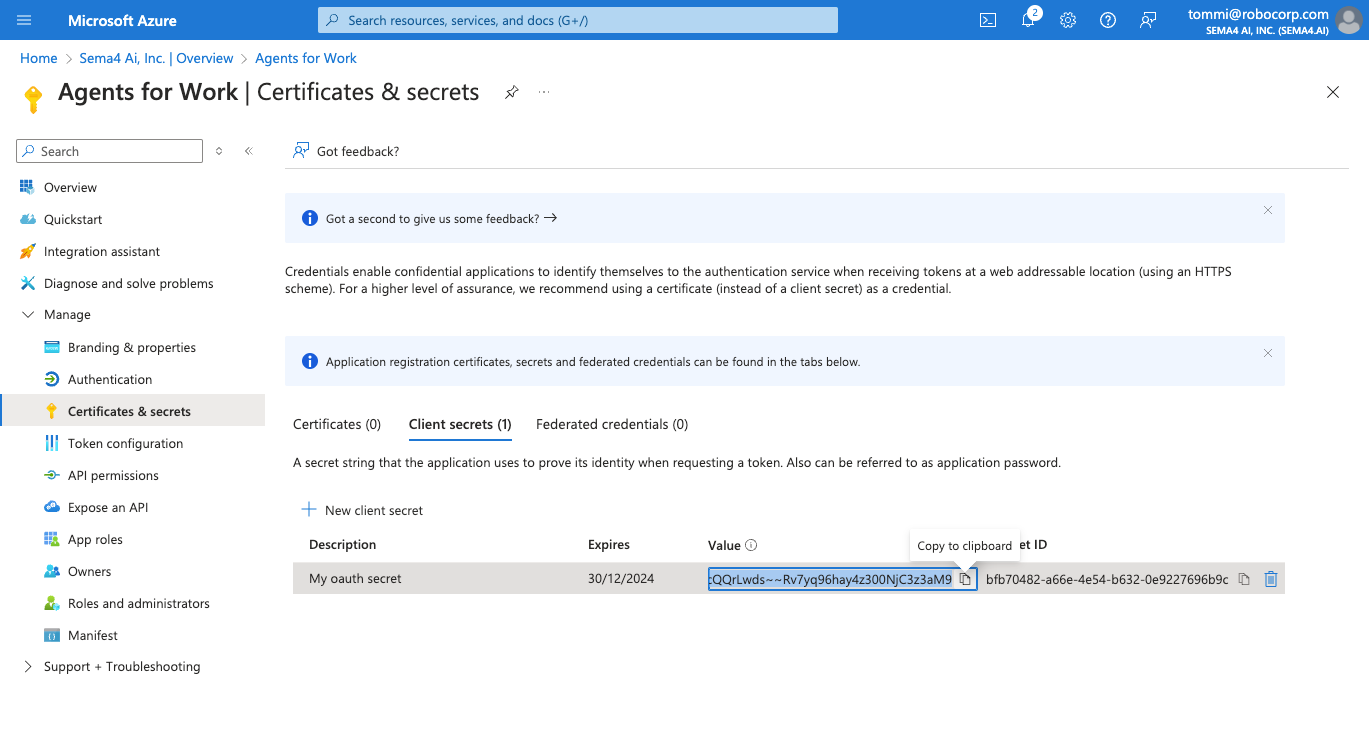Open the blade's more options ellipsis
This screenshot has height=736, width=1369.
pos(544,92)
